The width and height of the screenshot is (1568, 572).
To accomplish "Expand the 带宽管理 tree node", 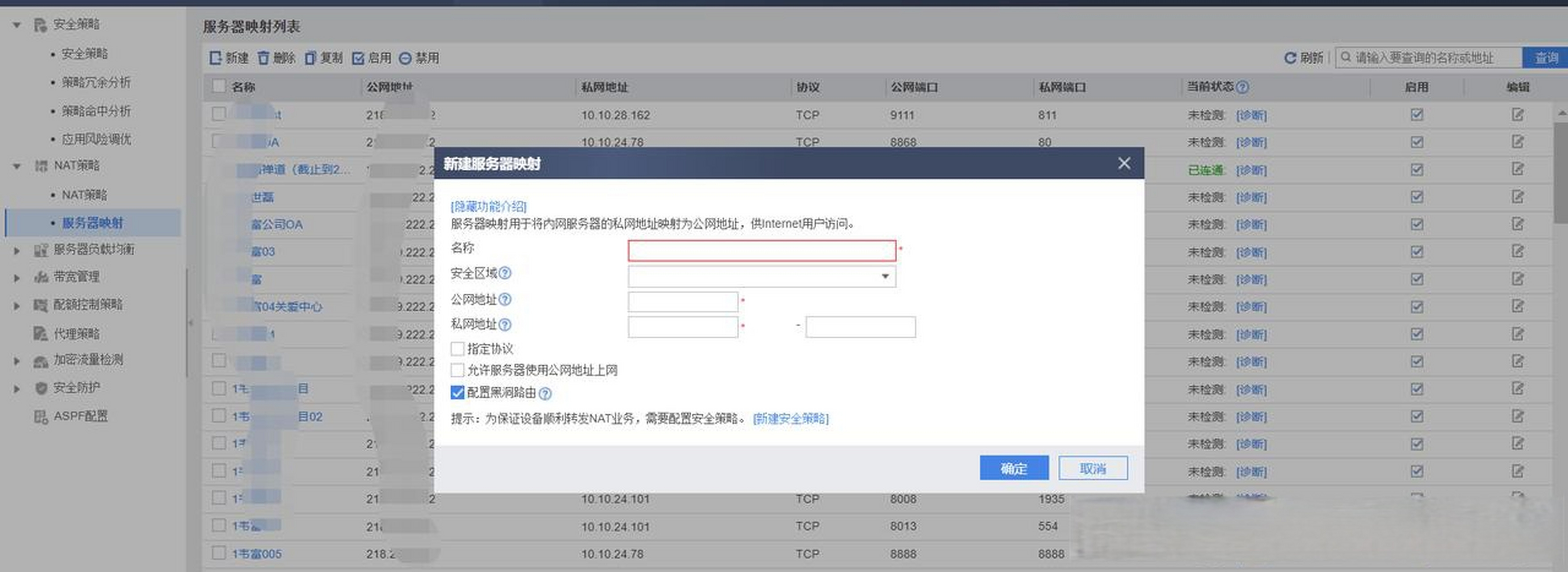I will tap(17, 278).
